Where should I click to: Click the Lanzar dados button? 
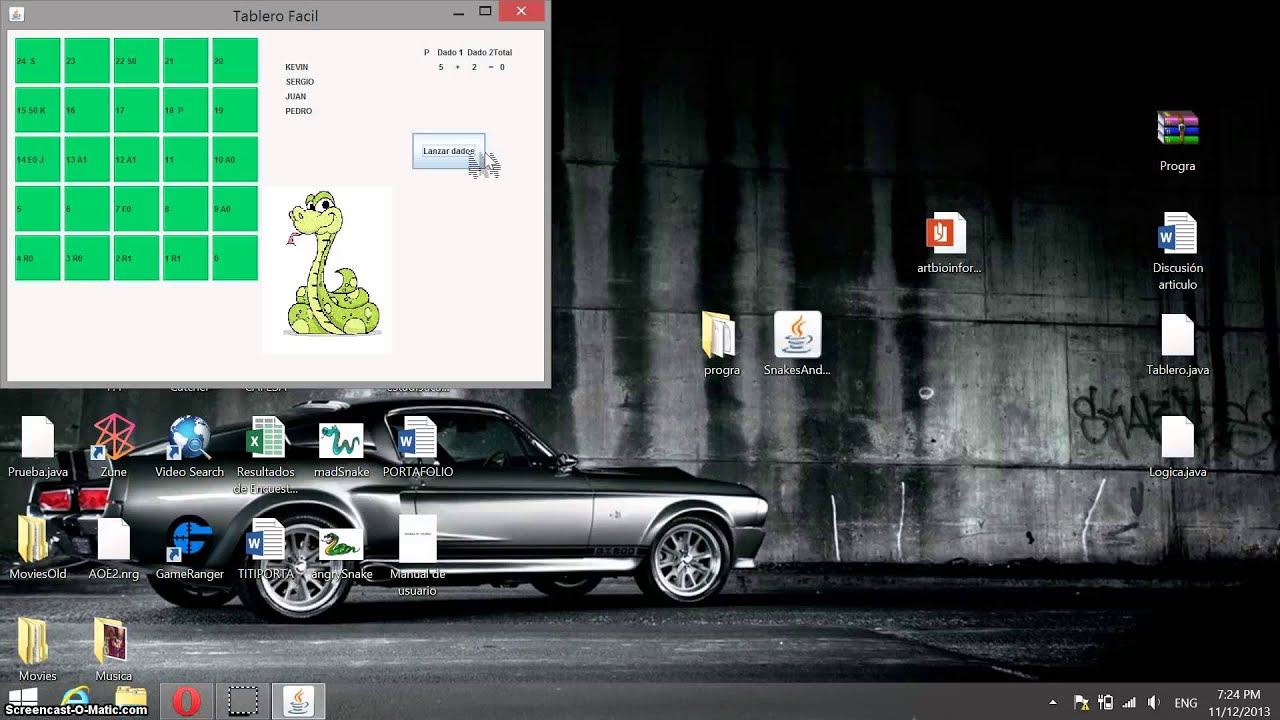pyautogui.click(x=449, y=151)
